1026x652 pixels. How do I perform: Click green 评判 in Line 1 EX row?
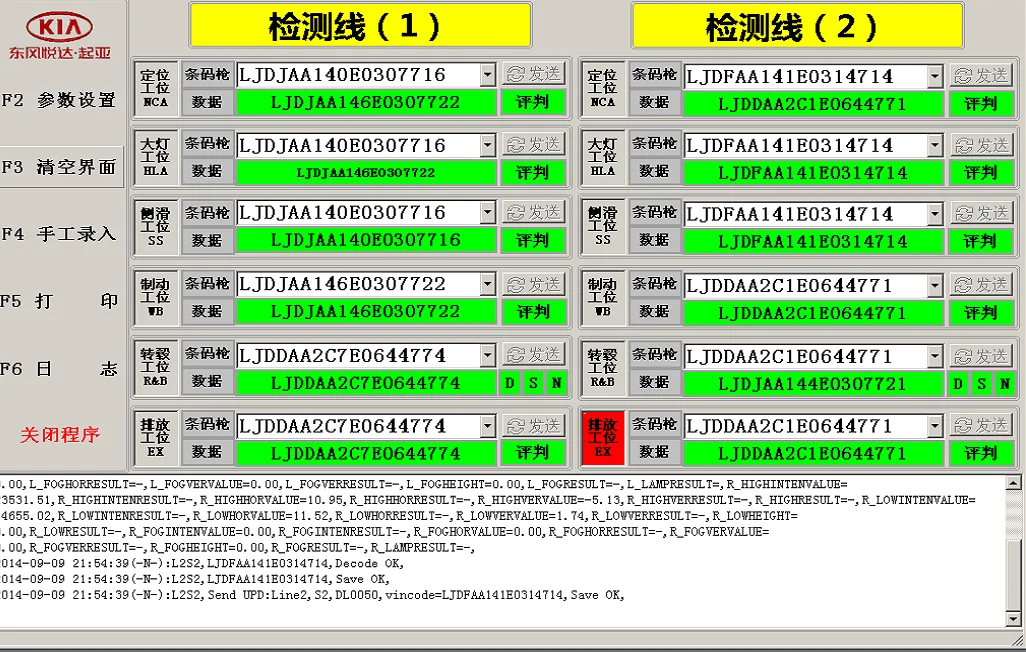[533, 452]
